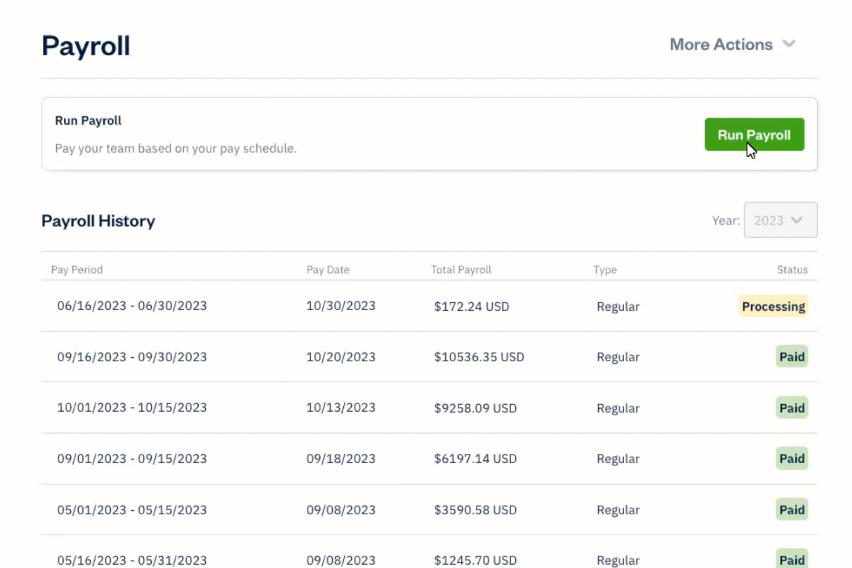Click Paid badge for $3590.58 payroll
This screenshot has height=568, width=852.
[792, 509]
